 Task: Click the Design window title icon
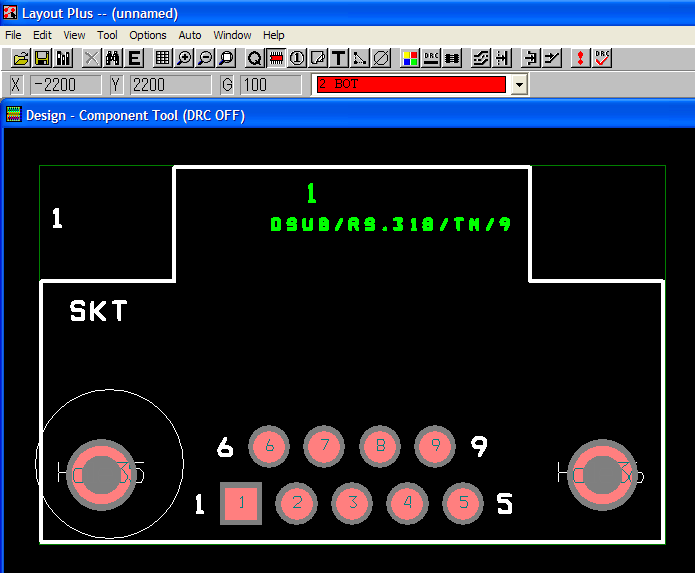point(13,114)
